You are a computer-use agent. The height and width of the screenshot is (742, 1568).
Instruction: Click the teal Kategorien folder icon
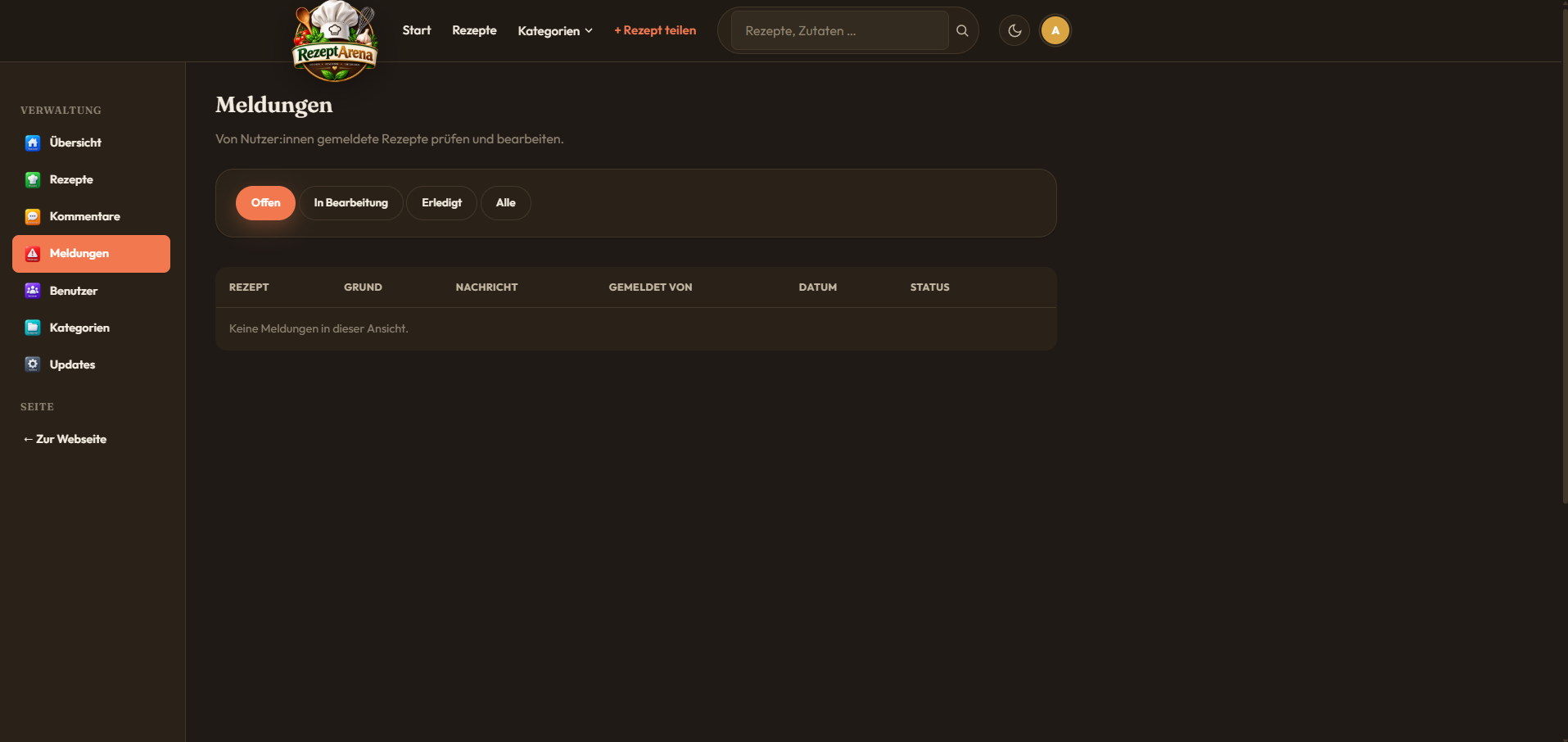33,328
